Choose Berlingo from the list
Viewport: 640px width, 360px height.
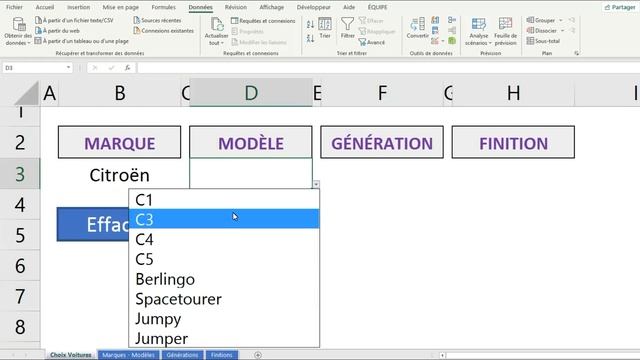click(224, 279)
